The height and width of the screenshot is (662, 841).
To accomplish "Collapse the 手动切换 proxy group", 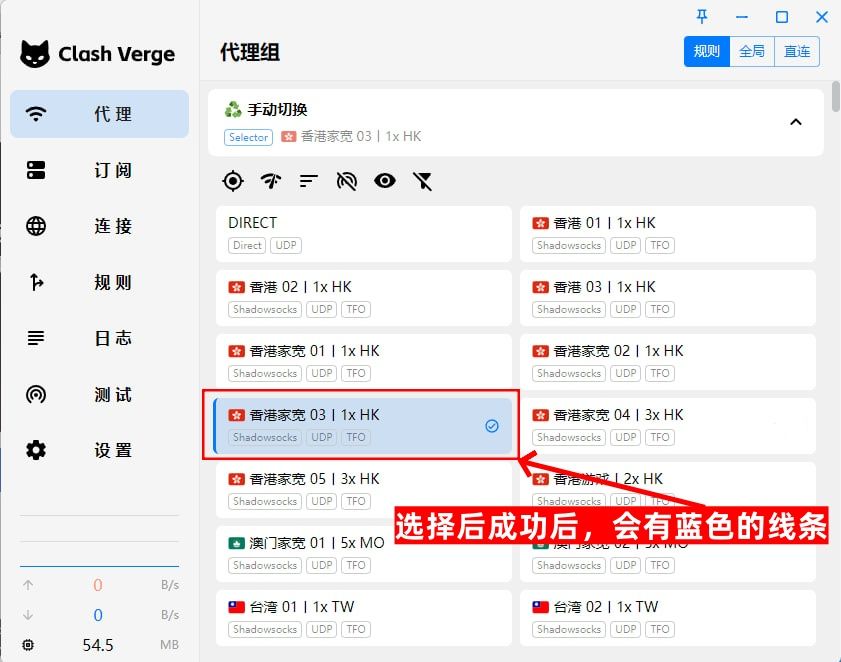I will pyautogui.click(x=795, y=121).
